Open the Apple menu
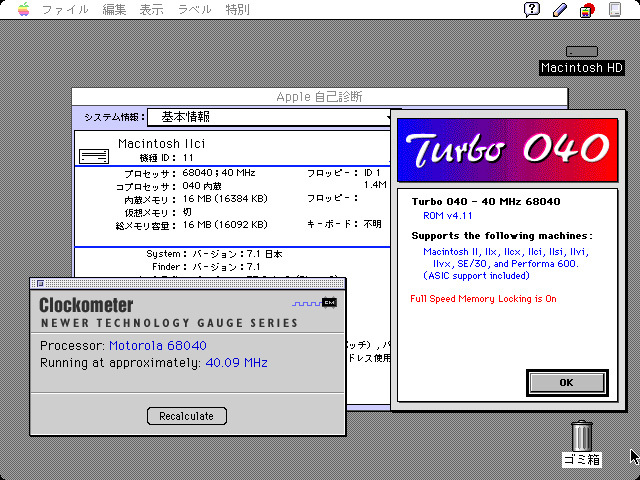 coord(24,9)
